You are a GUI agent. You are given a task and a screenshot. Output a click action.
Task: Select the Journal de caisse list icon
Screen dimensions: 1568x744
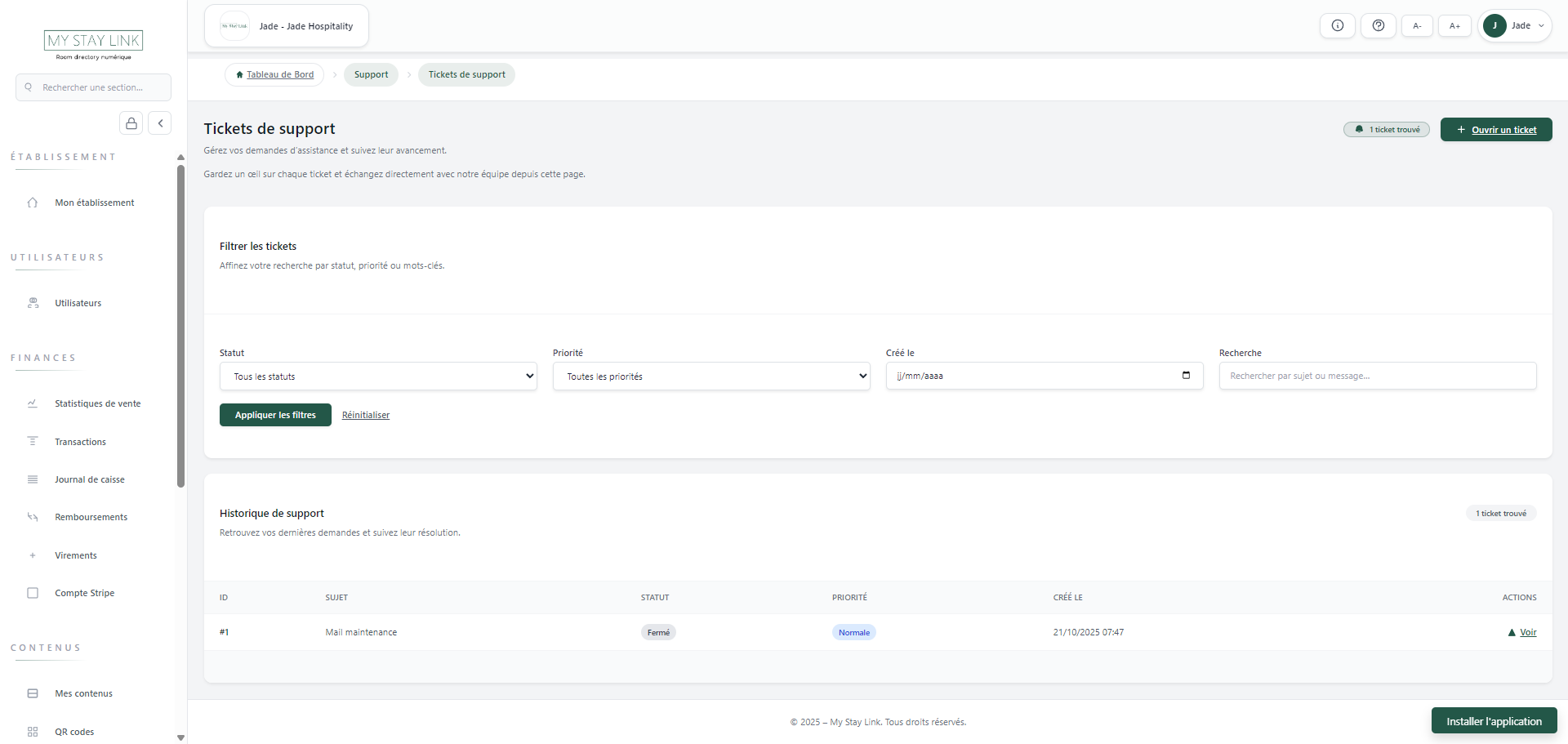coord(32,479)
